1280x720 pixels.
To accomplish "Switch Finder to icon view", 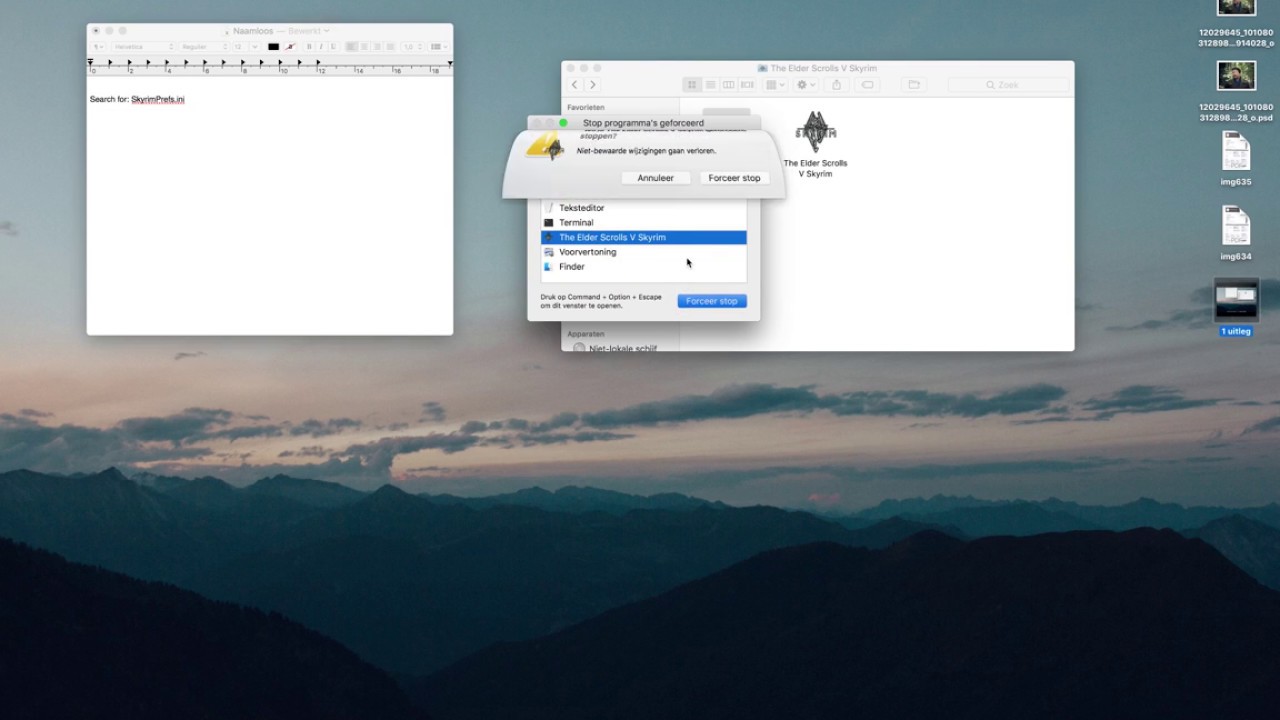I will point(692,85).
